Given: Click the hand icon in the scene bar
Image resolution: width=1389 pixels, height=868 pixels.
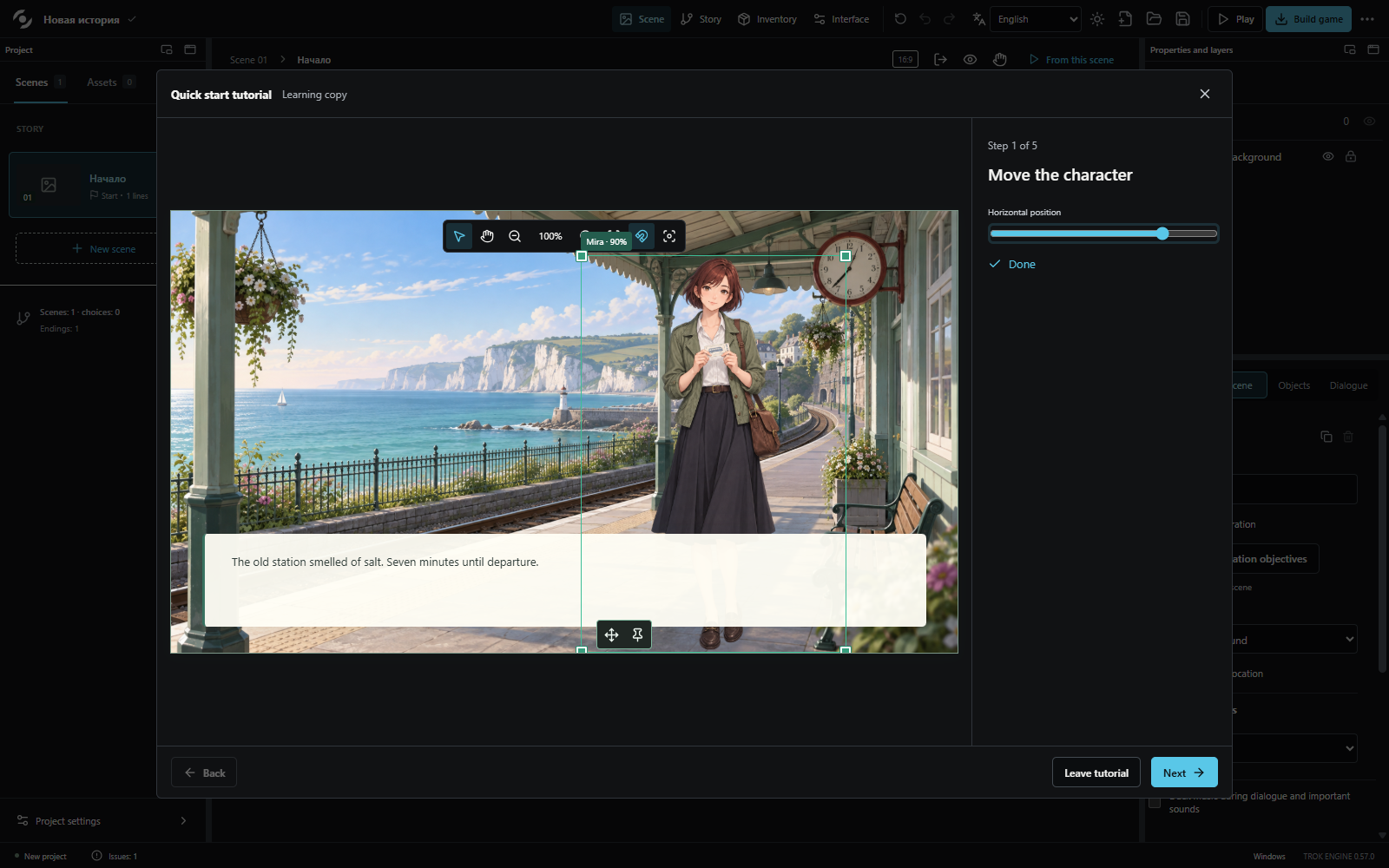Looking at the screenshot, I should coord(1000,59).
